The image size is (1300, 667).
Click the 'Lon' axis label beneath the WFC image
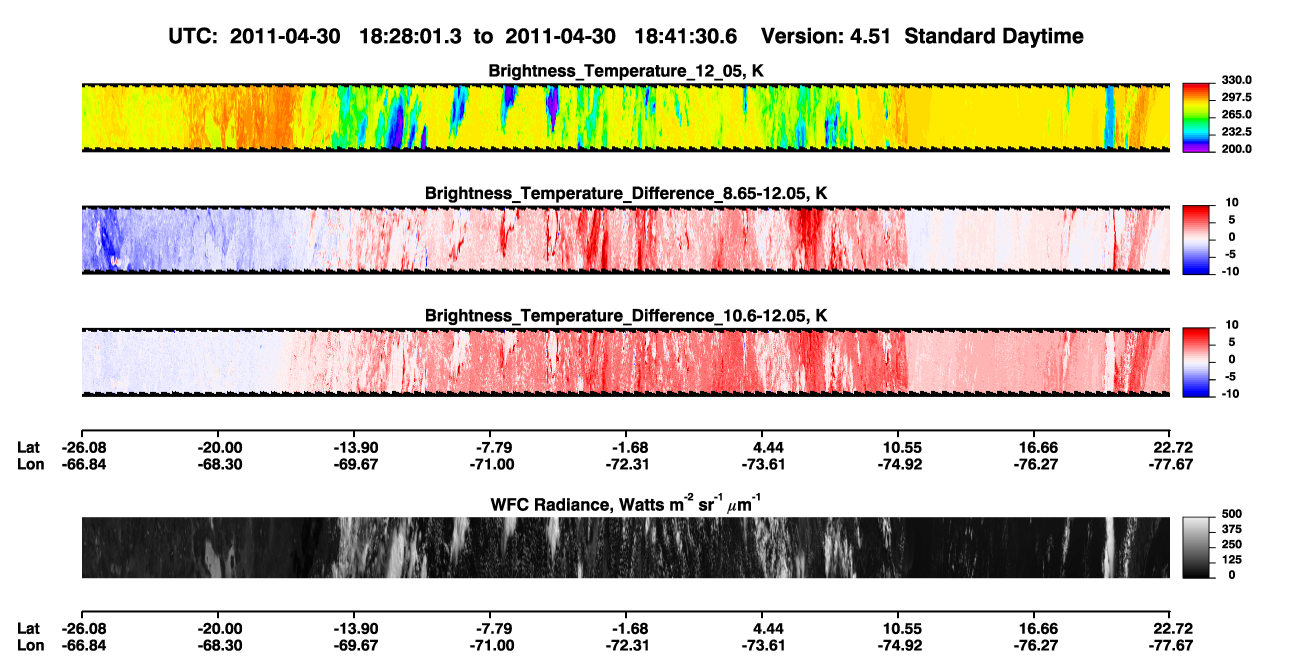tap(29, 645)
